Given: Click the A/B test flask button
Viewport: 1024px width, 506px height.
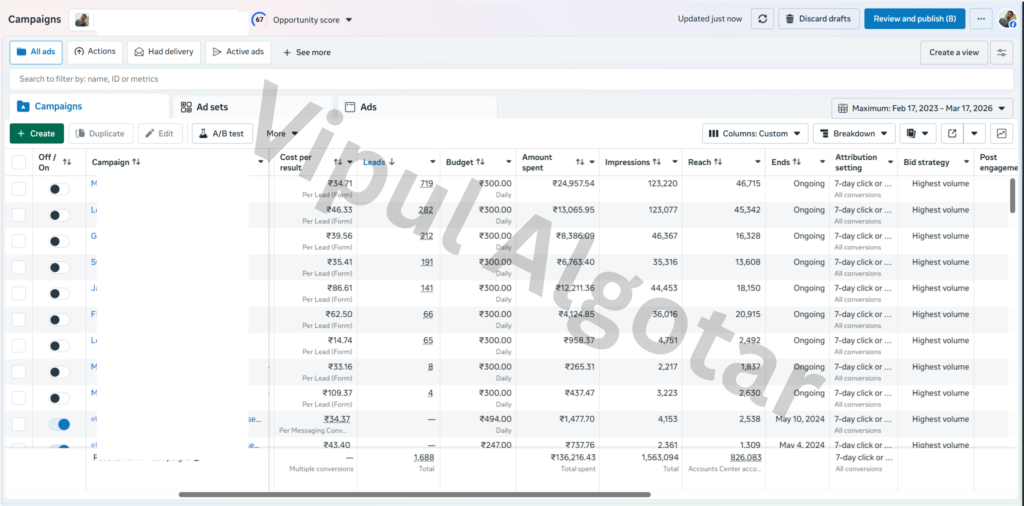Looking at the screenshot, I should pos(221,133).
